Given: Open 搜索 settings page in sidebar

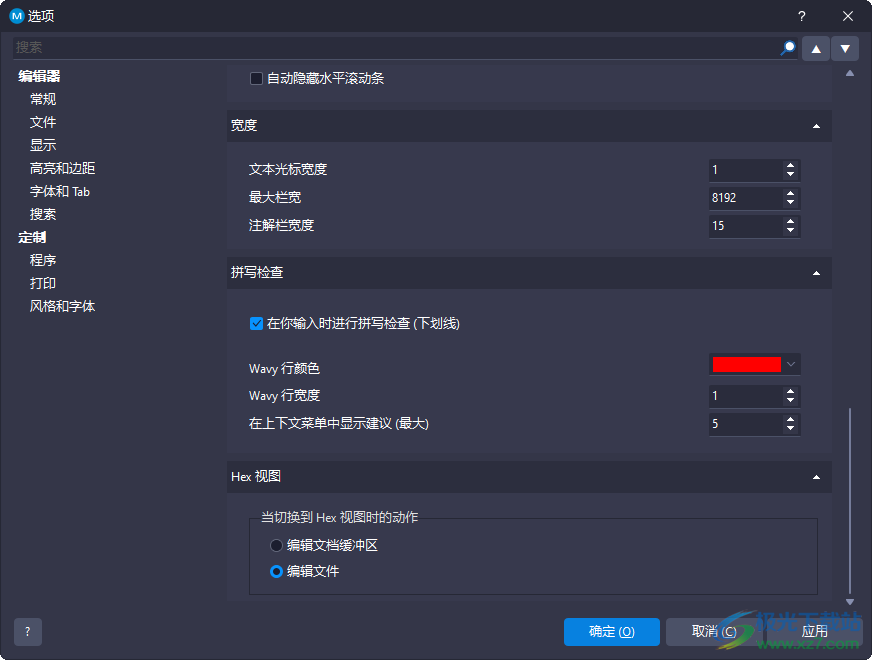Looking at the screenshot, I should [43, 214].
